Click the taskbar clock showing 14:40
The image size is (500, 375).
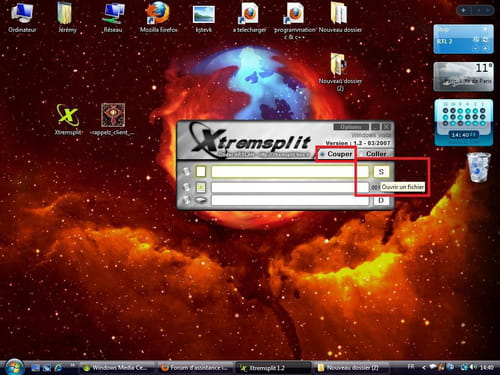[486, 367]
